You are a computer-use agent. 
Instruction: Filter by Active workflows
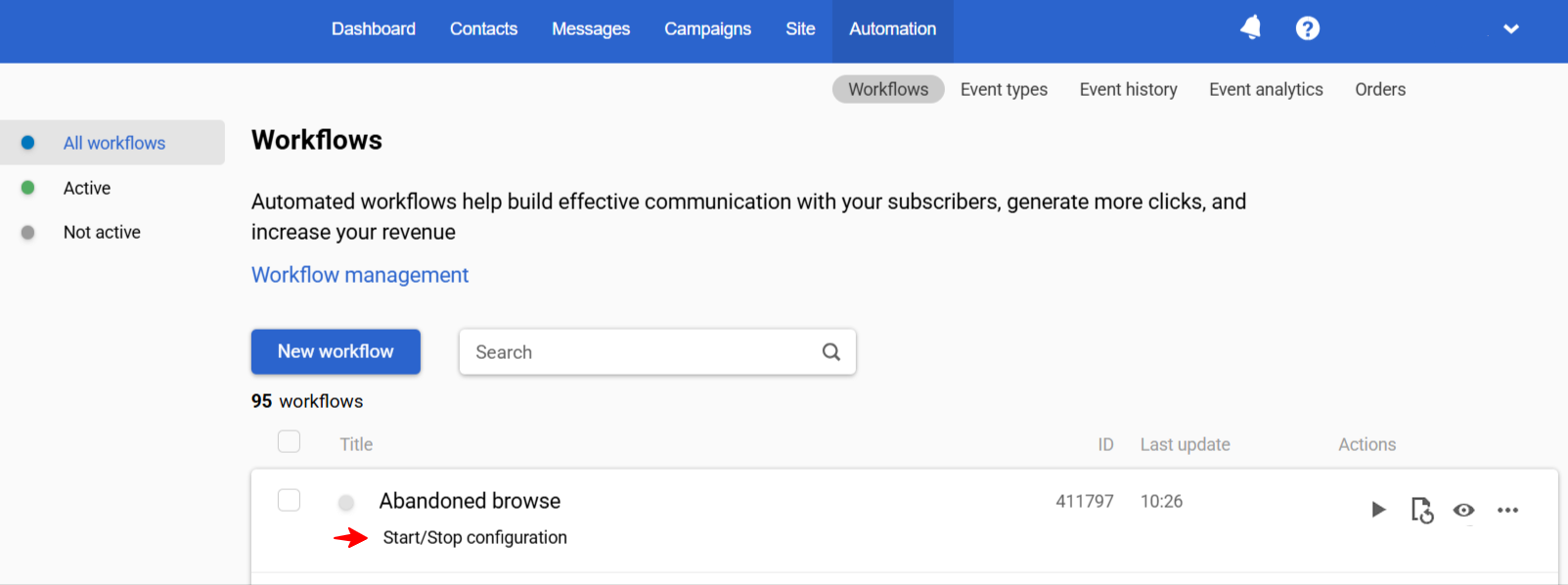(x=87, y=188)
